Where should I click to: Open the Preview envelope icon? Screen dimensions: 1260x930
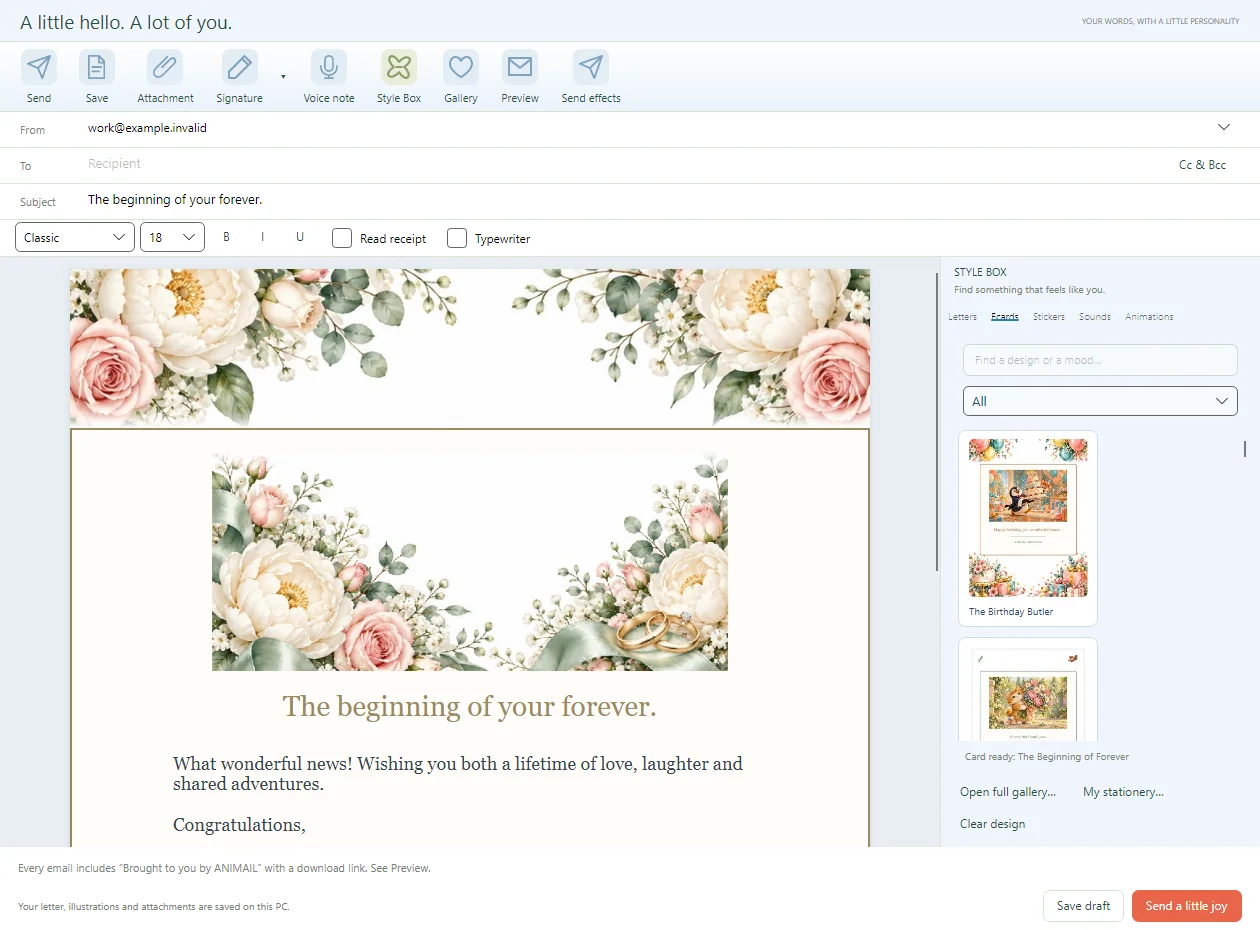pyautogui.click(x=520, y=67)
